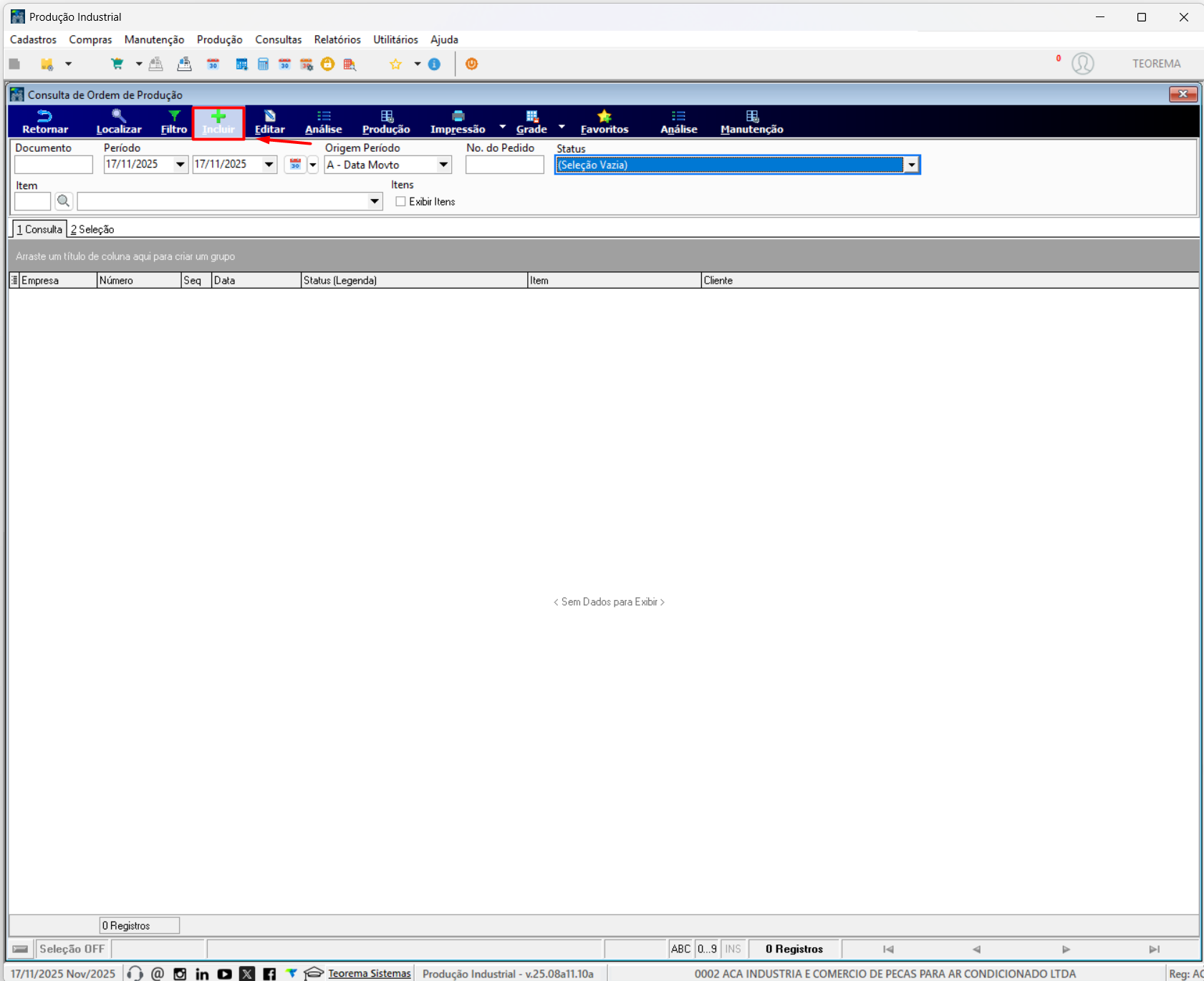Open the Consultas menu
This screenshot has height=981, width=1204.
tap(279, 39)
